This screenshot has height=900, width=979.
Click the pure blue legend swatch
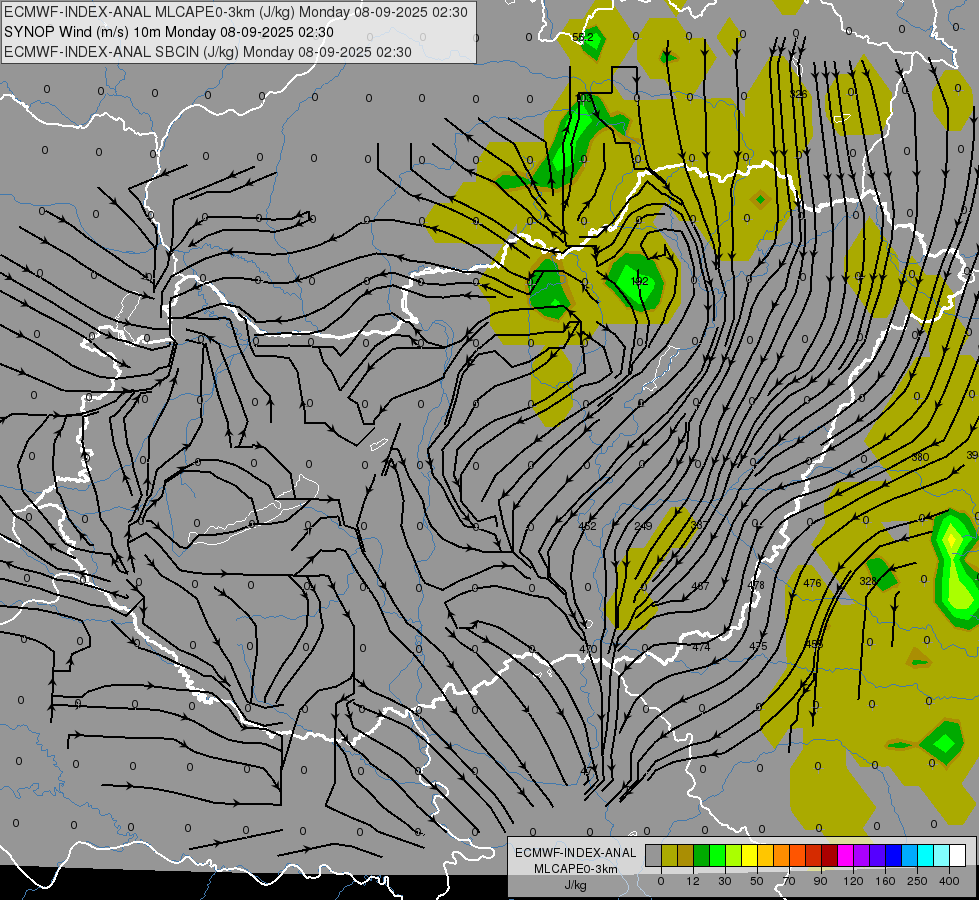pyautogui.click(x=894, y=855)
